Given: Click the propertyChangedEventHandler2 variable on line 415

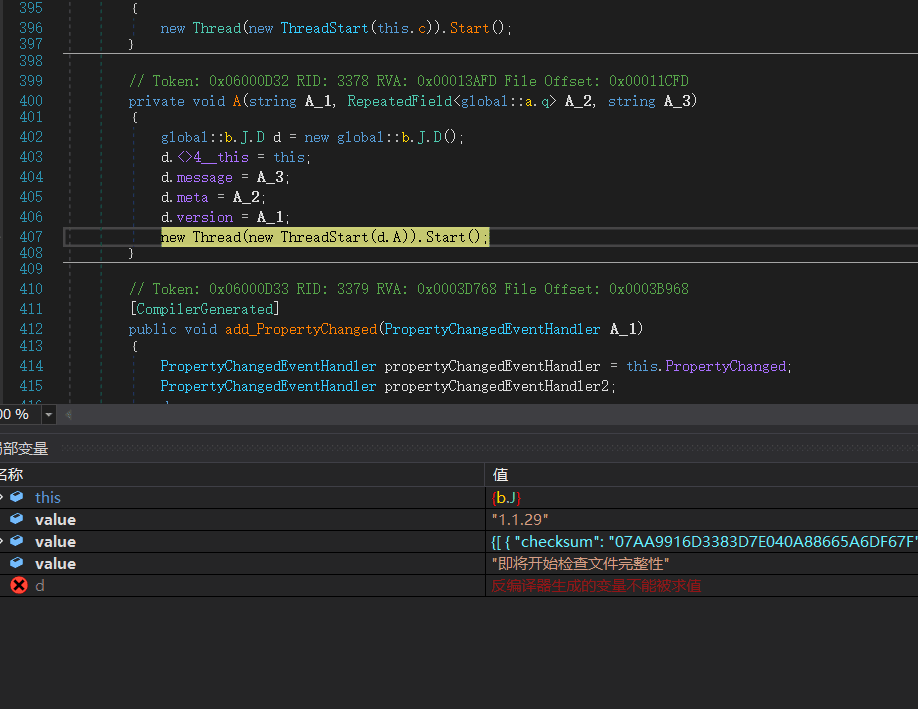Looking at the screenshot, I should 496,386.
